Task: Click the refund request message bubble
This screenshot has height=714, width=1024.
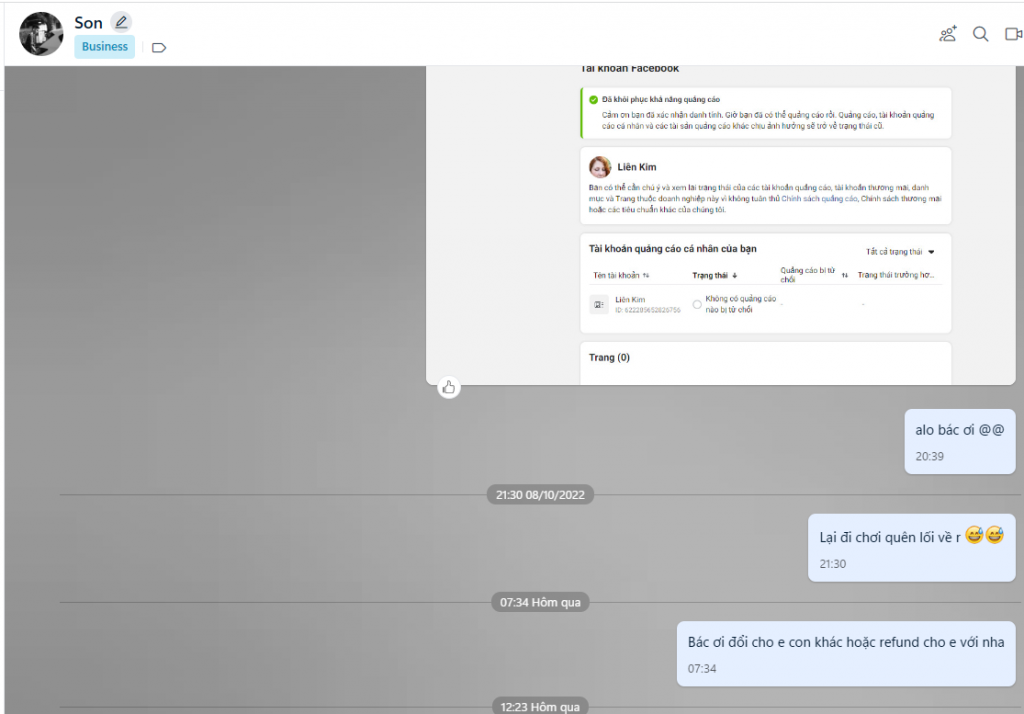Action: (x=845, y=642)
